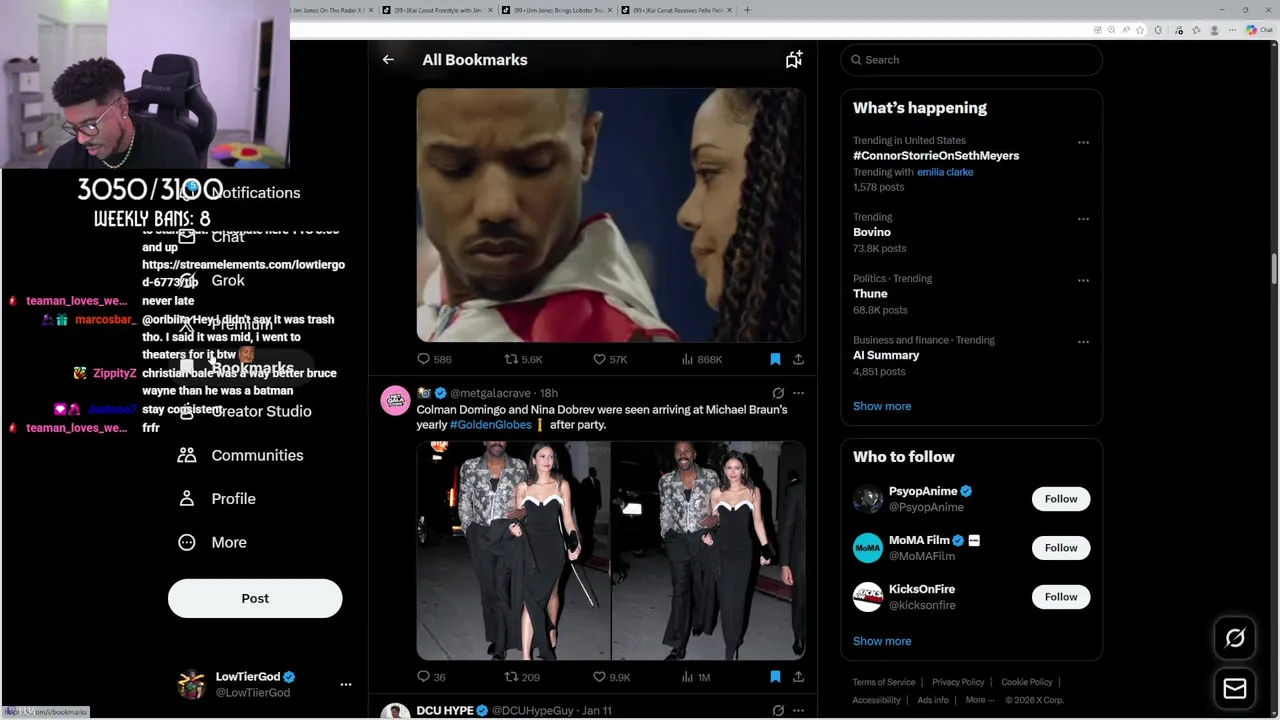Open Accessibility footer link

tap(877, 700)
